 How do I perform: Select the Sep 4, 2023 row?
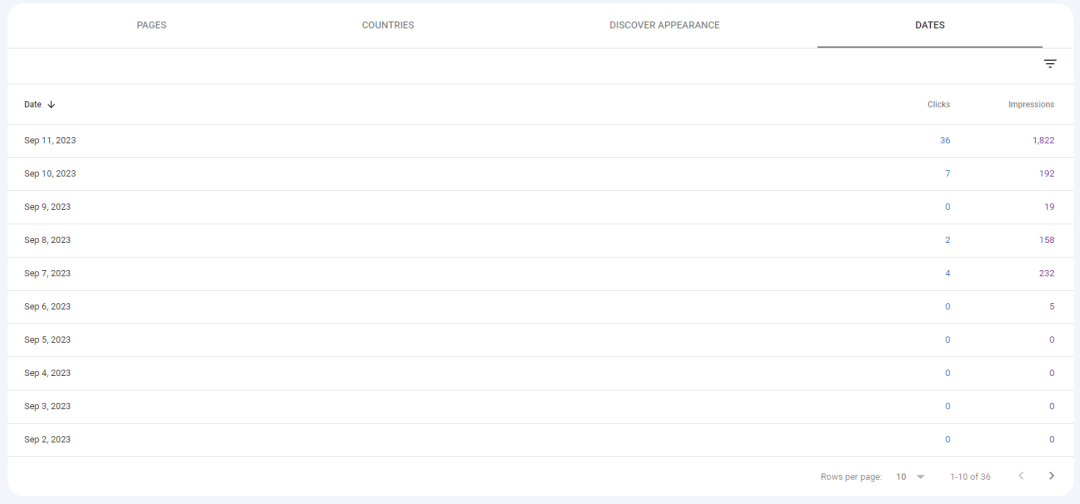pos(540,373)
